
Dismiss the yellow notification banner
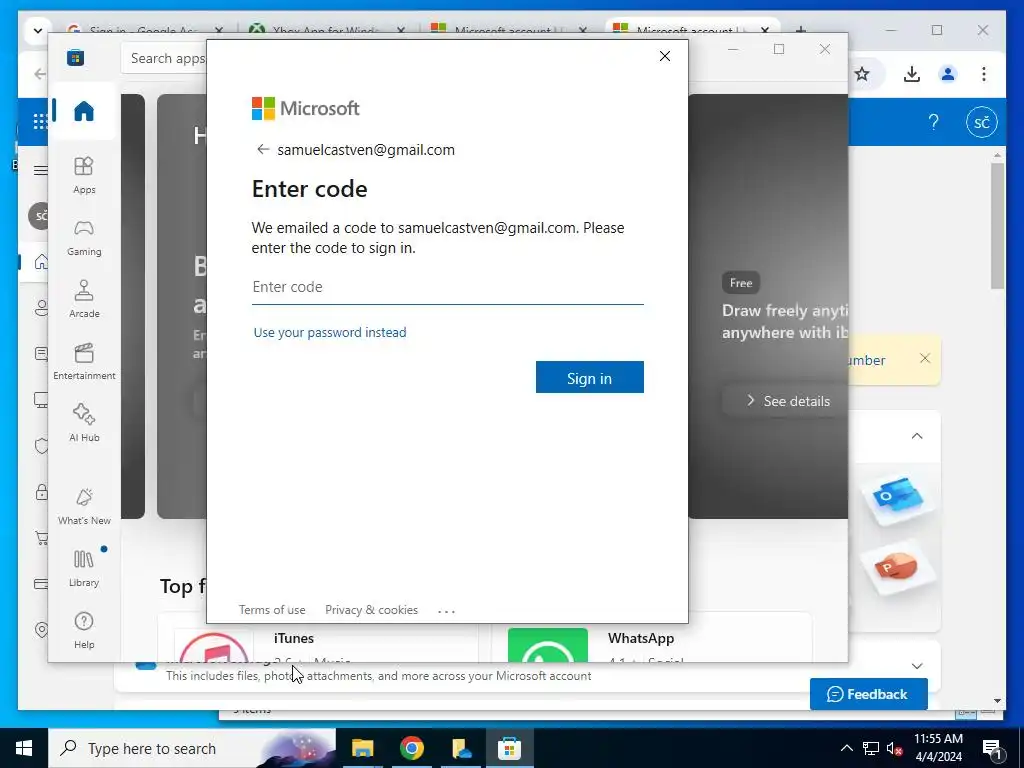(x=925, y=358)
